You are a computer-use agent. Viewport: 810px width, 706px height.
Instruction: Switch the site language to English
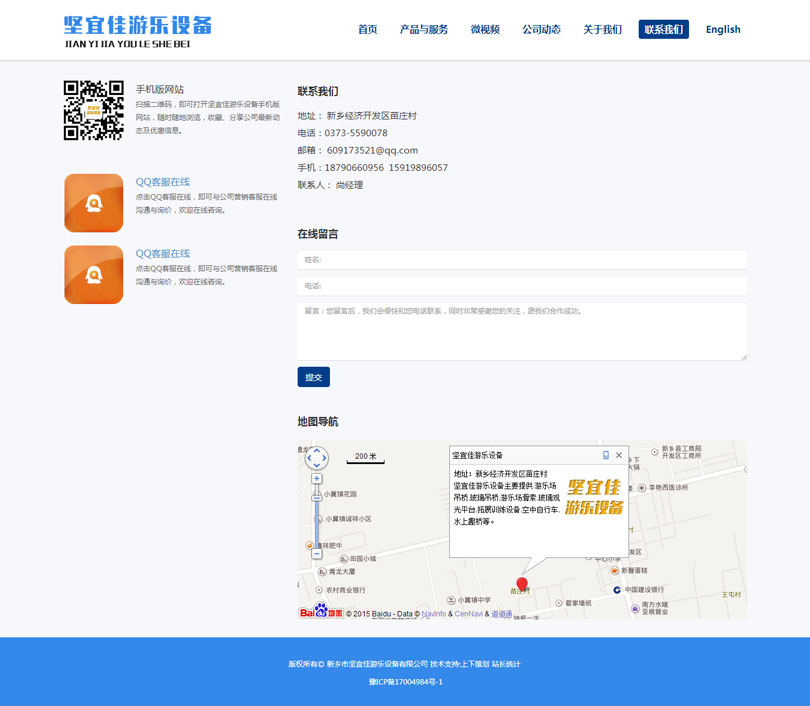(x=723, y=30)
